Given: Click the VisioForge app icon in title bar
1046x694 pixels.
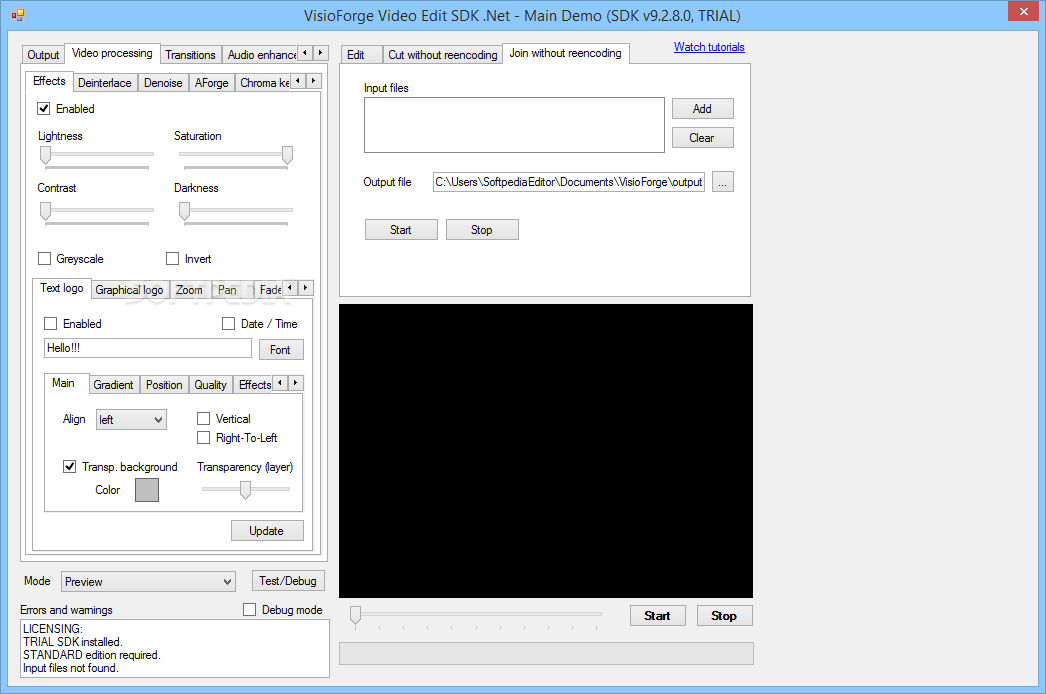Looking at the screenshot, I should tap(17, 15).
